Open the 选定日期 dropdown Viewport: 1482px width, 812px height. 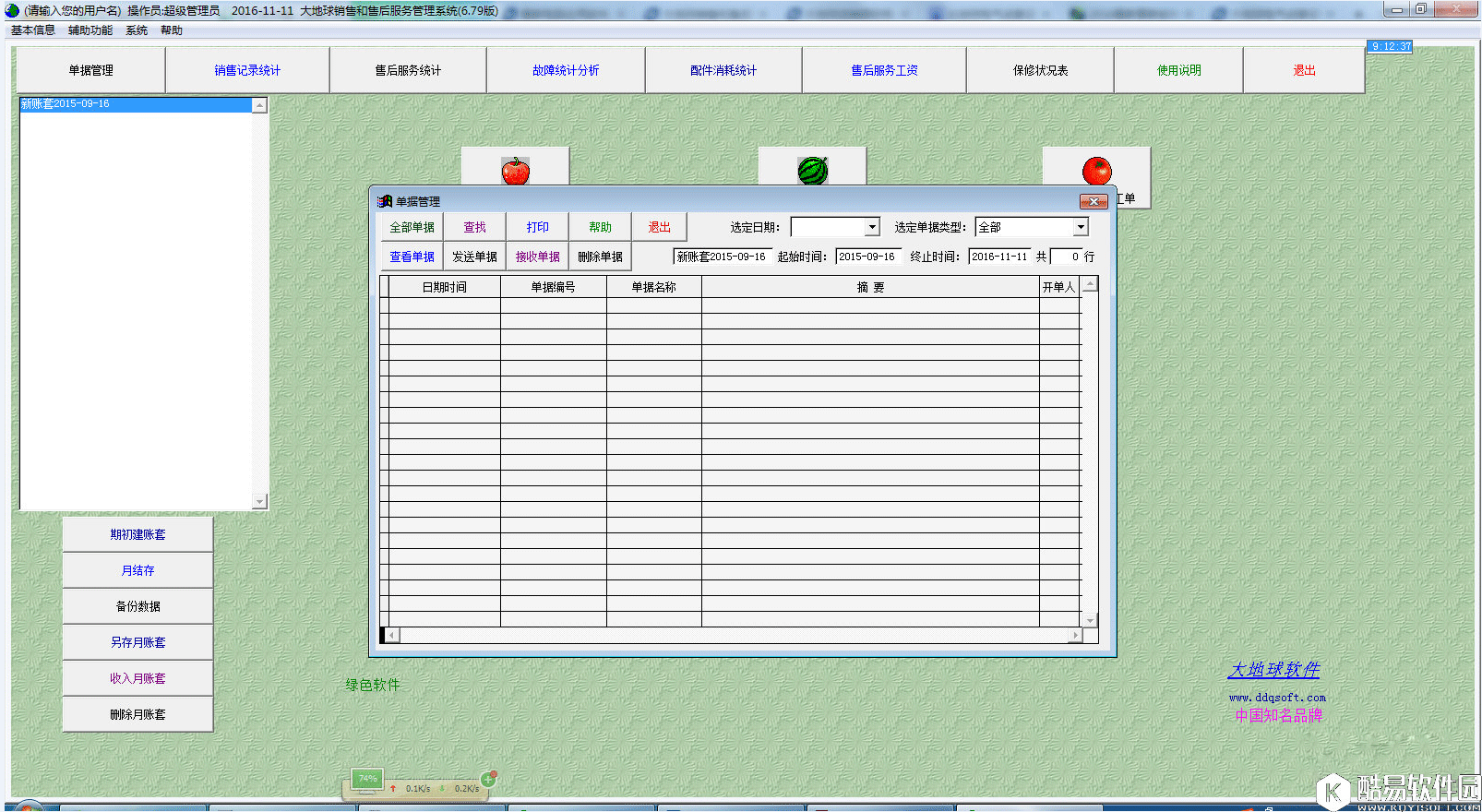click(872, 227)
